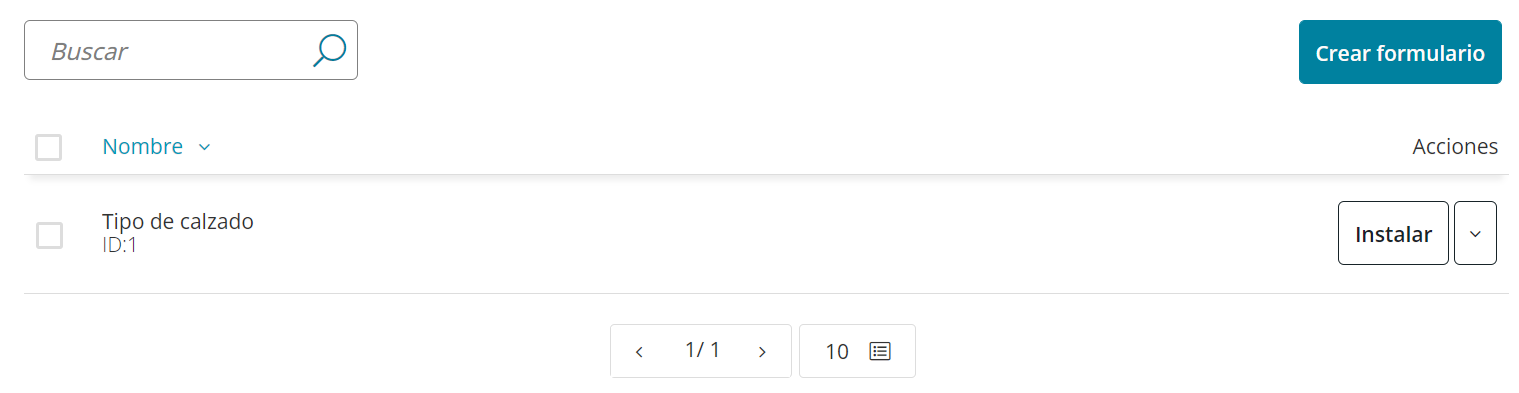Click the Instalar button
1519x393 pixels.
[1393, 233]
